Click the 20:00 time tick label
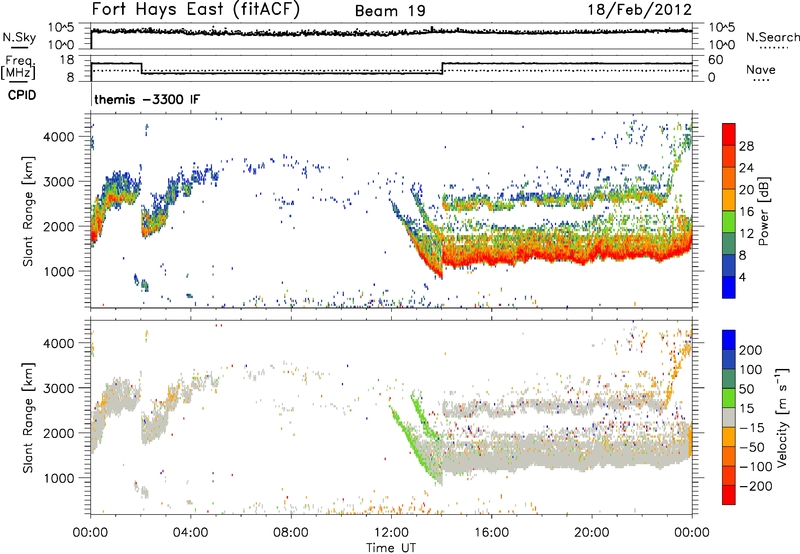This screenshot has height=554, width=800. click(x=591, y=533)
